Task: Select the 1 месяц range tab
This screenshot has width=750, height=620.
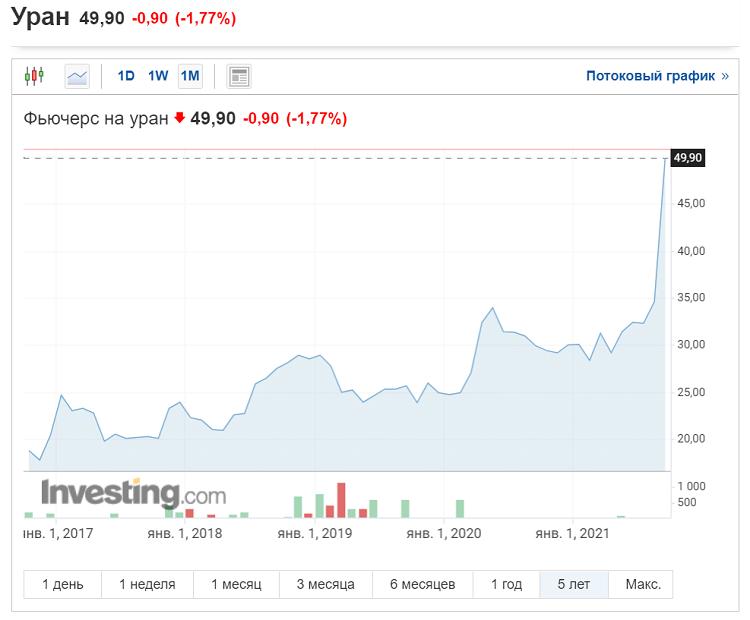Action: [x=236, y=584]
